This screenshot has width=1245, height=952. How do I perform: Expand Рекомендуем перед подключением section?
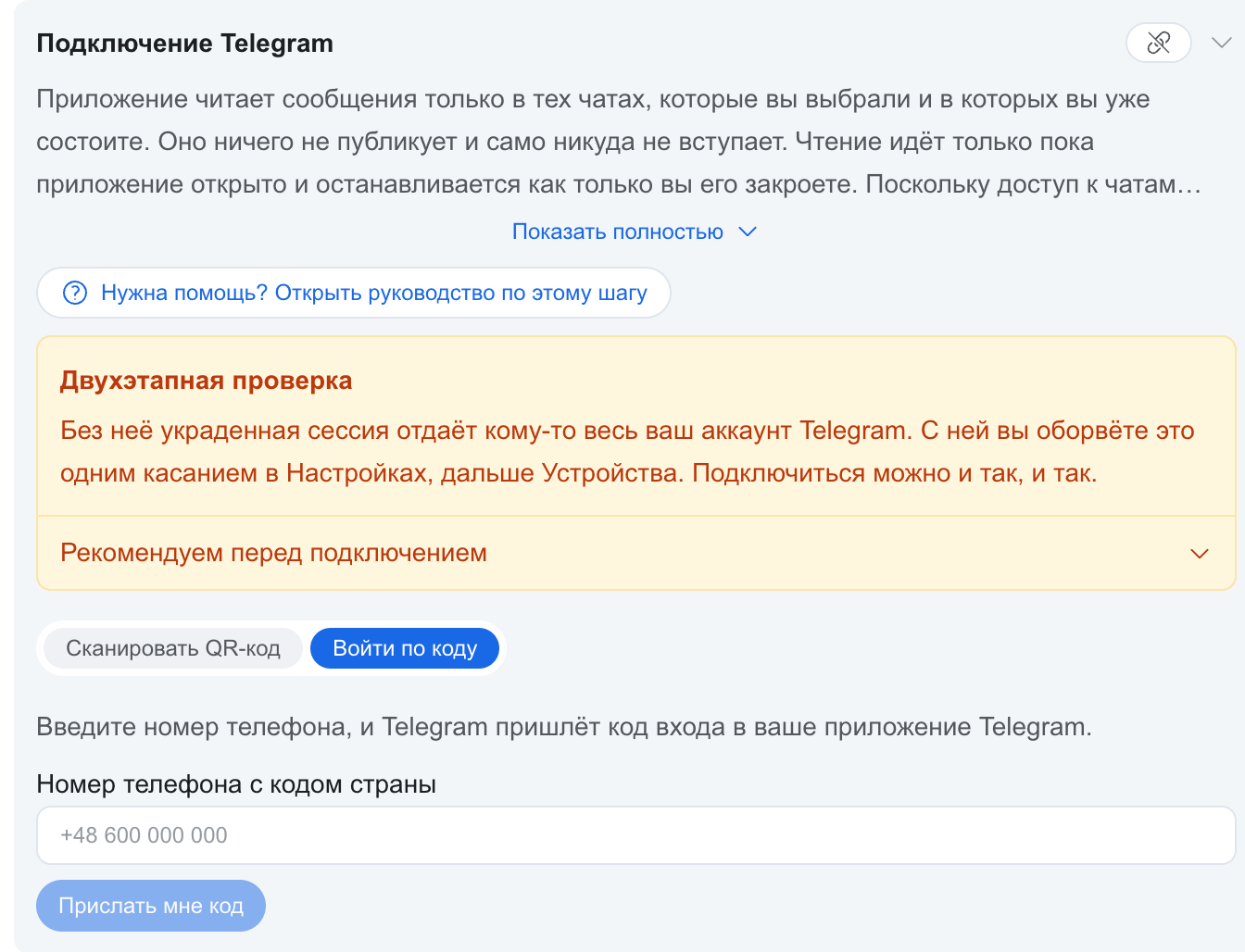click(635, 553)
